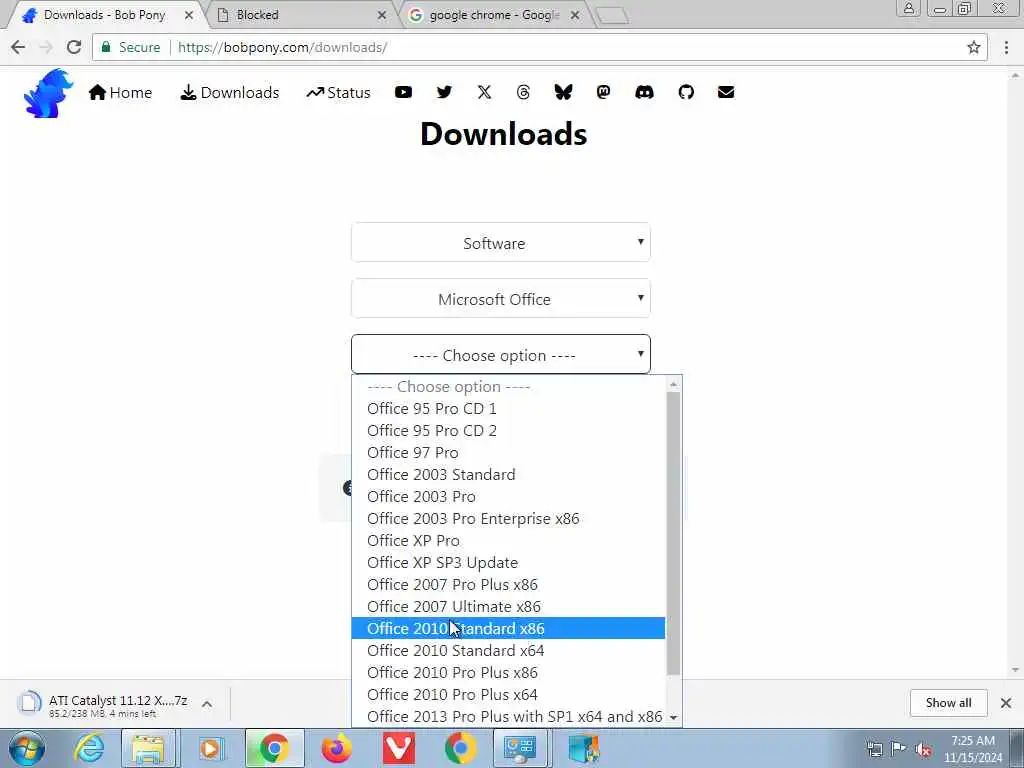Open File Explorer from the taskbar
1024x768 pixels.
click(148, 748)
